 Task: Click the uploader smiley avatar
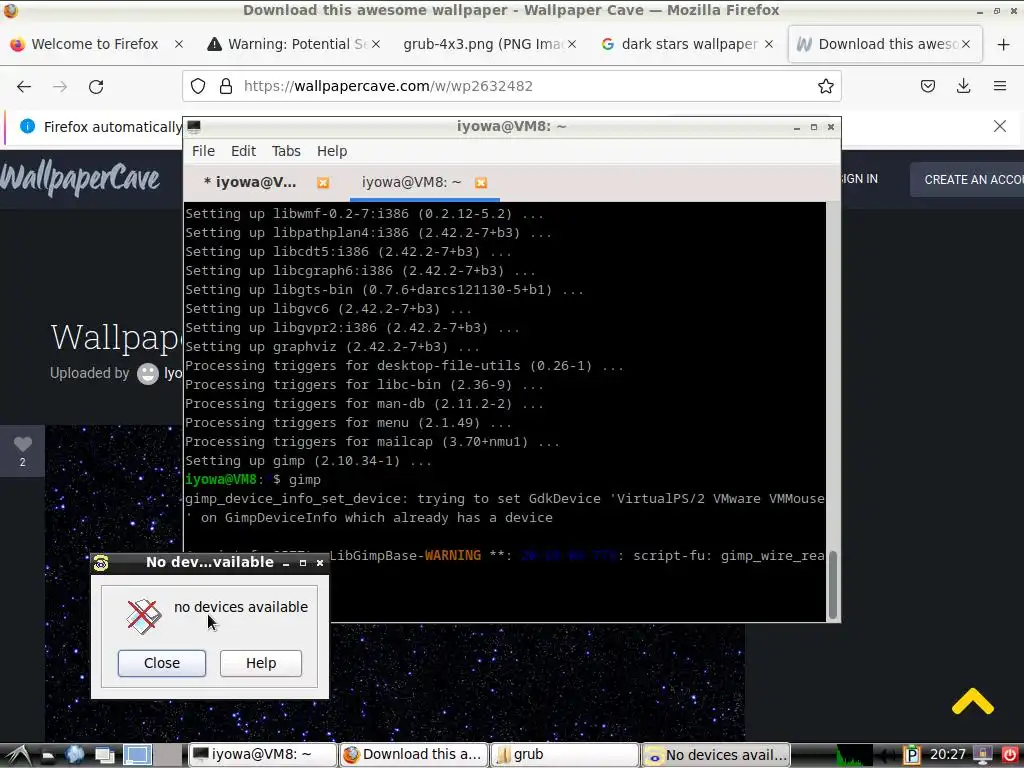pos(148,374)
